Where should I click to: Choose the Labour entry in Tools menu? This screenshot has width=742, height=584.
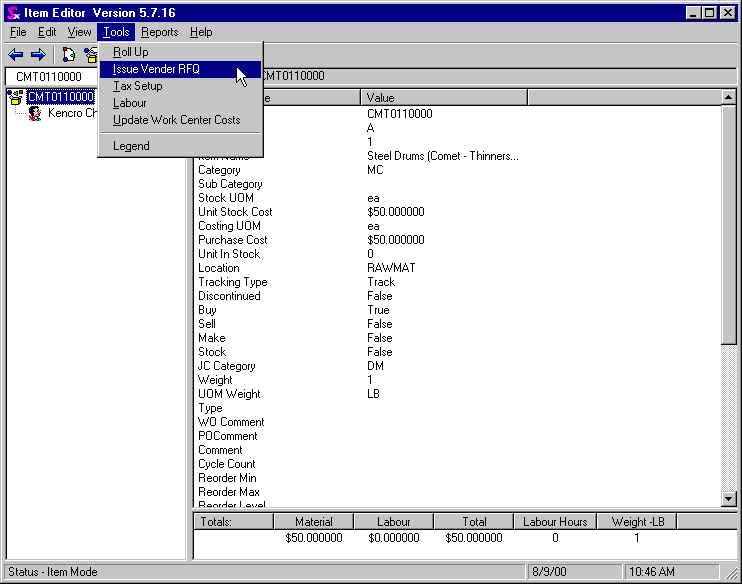tap(129, 103)
